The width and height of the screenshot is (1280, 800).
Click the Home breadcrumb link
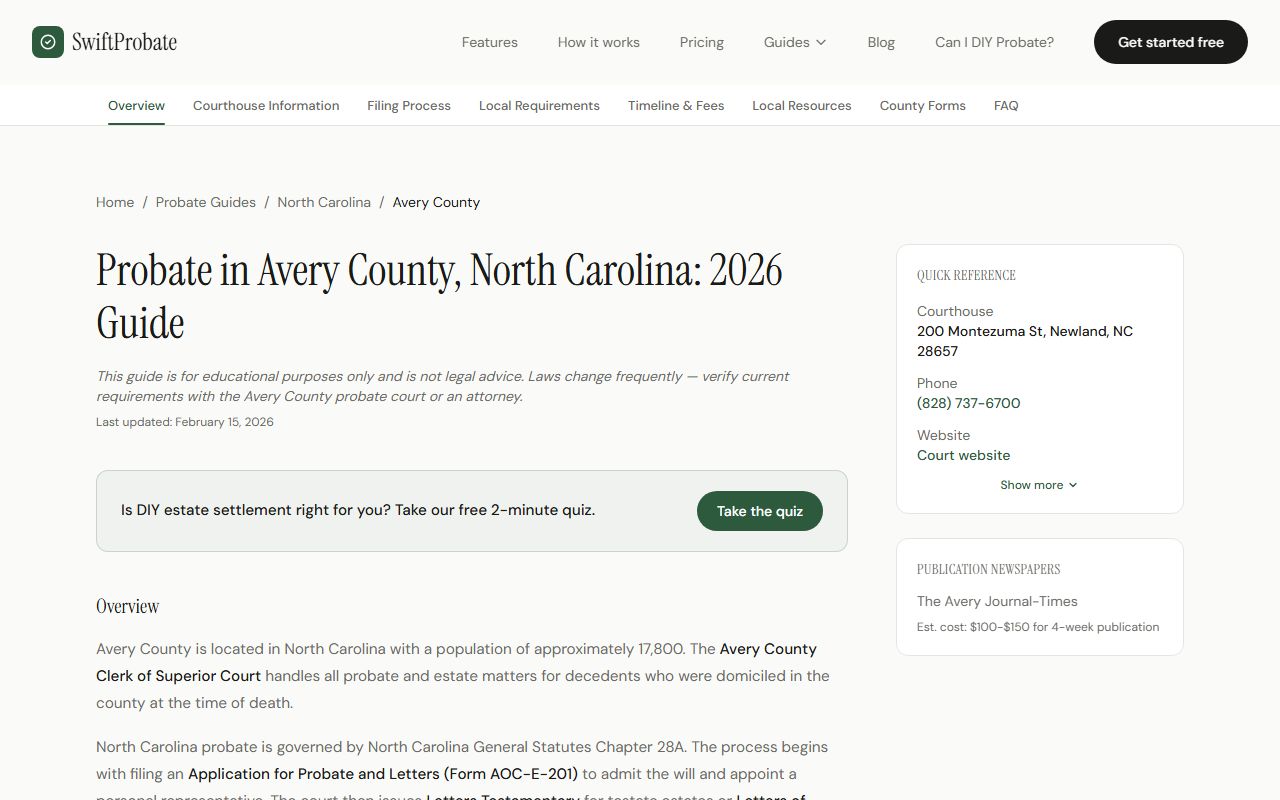tap(115, 202)
